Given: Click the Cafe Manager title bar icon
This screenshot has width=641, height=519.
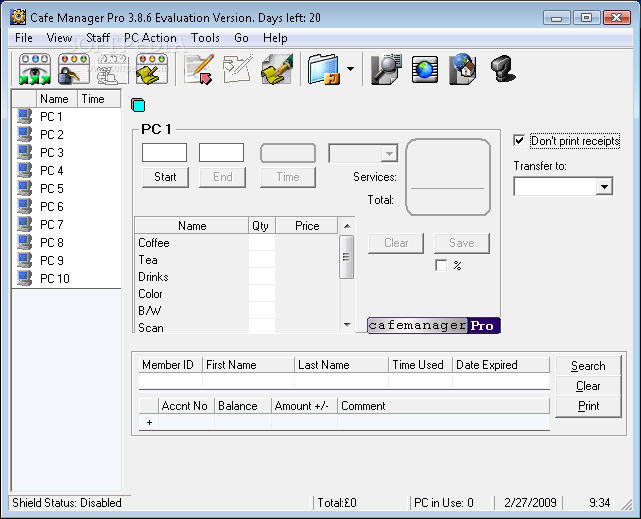Looking at the screenshot, I should (18, 17).
